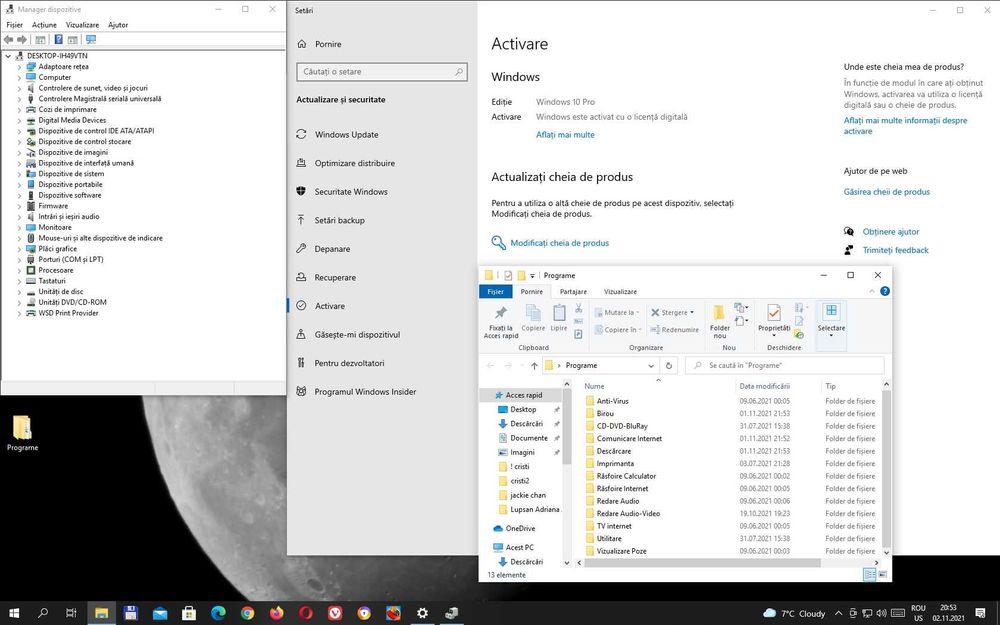Viewport: 1000px width, 625px height.
Task: Launch Opera from the taskbar
Action: point(305,613)
